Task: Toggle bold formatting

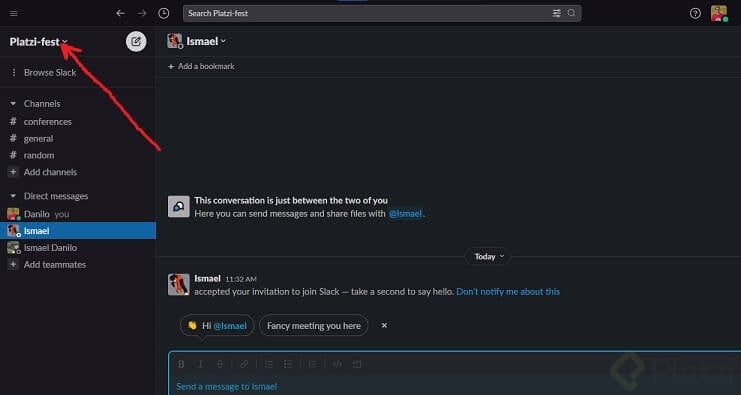Action: (x=181, y=364)
